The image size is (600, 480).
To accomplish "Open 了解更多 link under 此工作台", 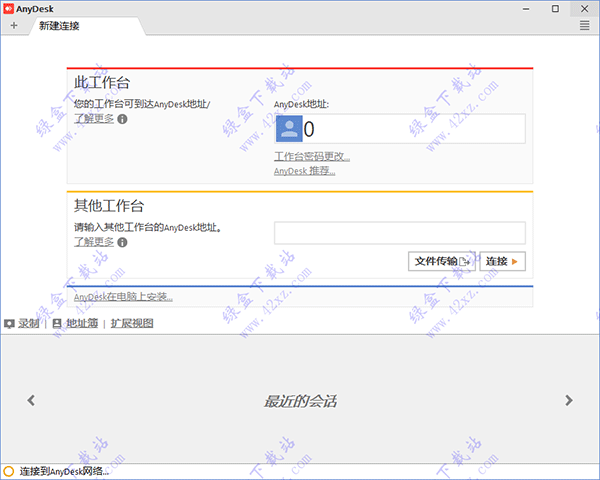I will pos(94,119).
